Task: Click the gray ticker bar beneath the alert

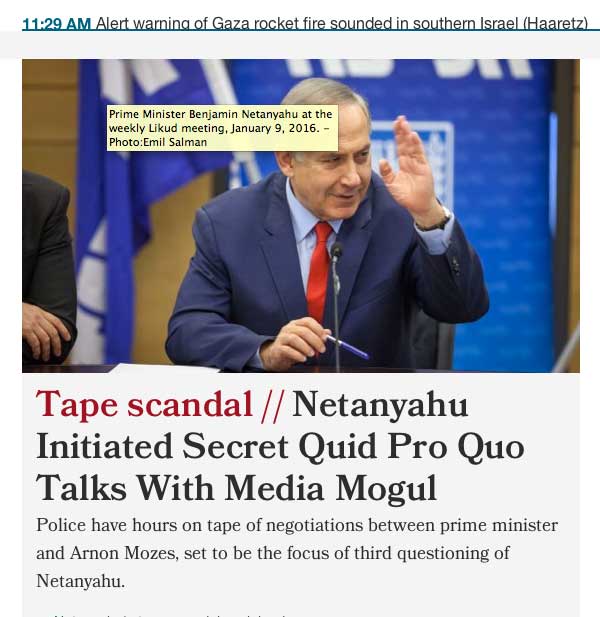Action: coord(300,44)
